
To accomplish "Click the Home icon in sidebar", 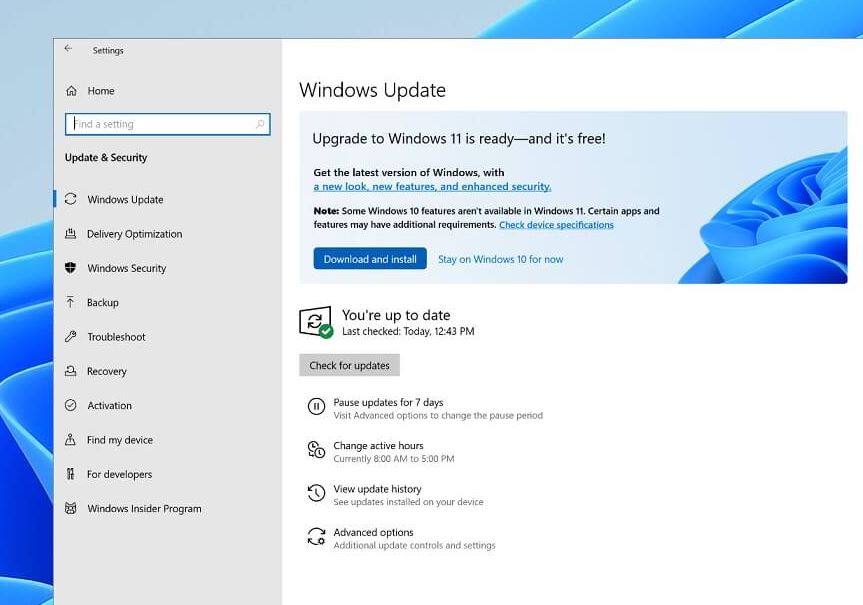I will pos(71,91).
